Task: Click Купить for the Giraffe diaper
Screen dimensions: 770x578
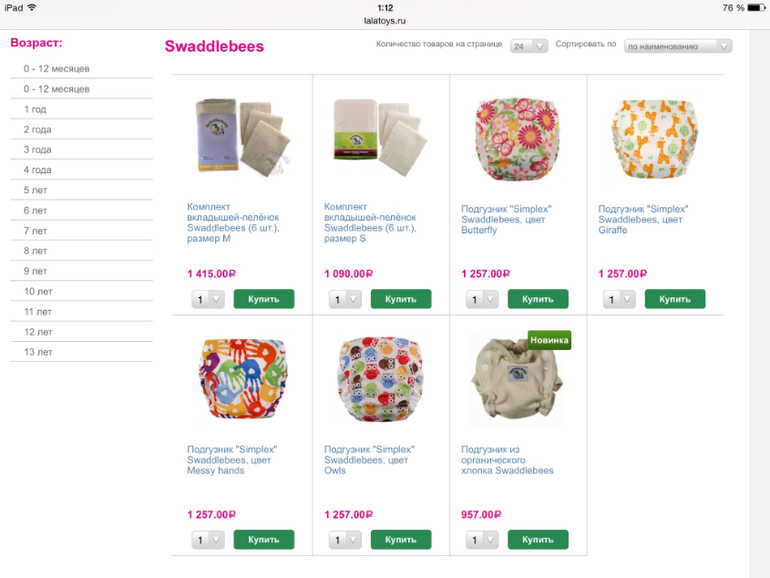Action: pos(675,299)
